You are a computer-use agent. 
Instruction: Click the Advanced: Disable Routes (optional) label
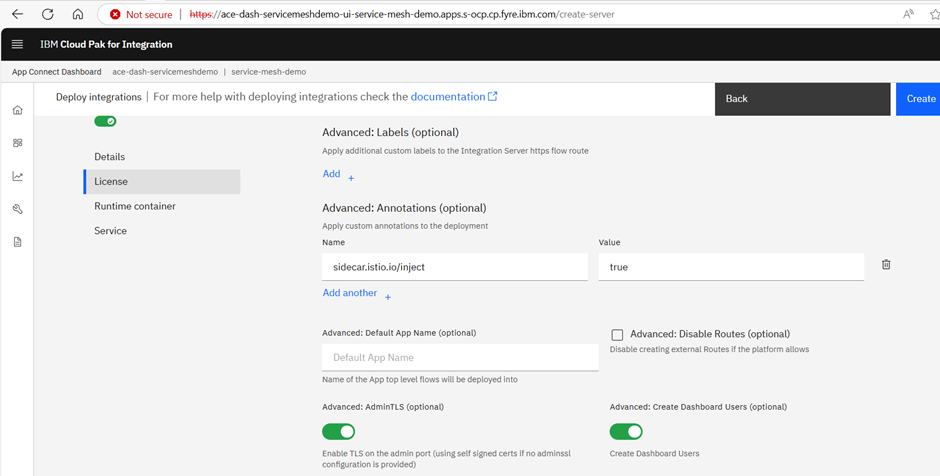(710, 334)
